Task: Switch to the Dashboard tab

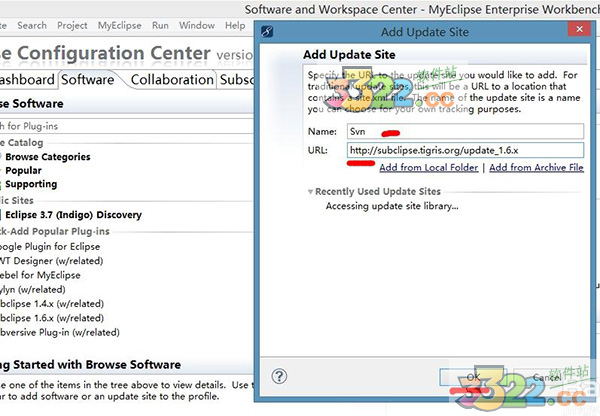Action: click(x=27, y=80)
